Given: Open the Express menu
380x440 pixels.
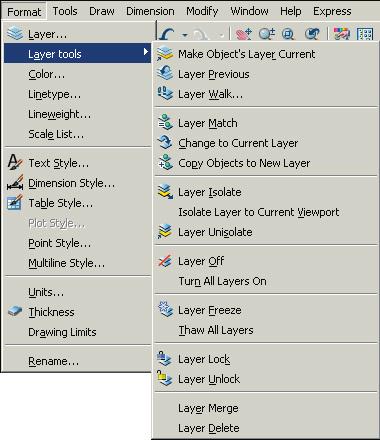Looking at the screenshot, I should click(332, 11).
